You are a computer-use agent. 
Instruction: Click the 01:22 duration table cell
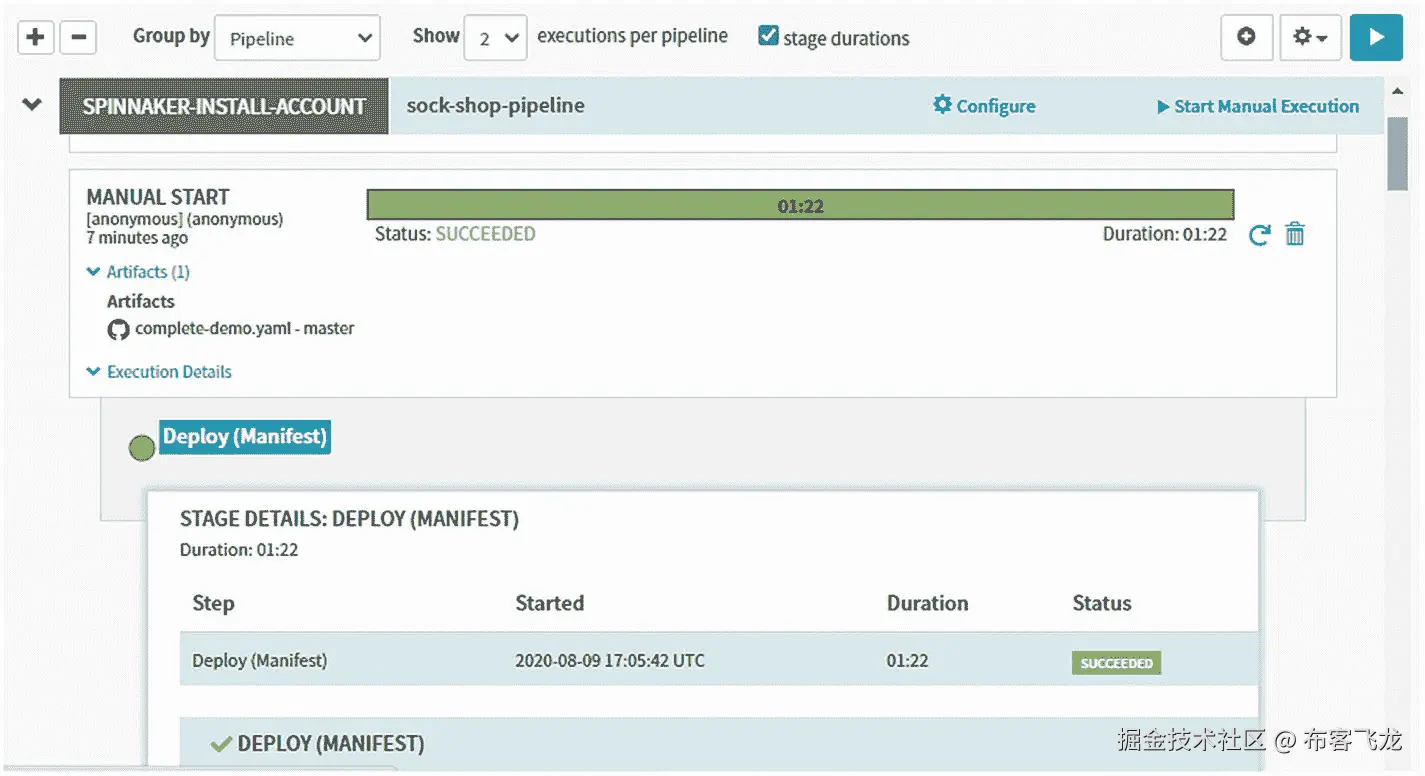(907, 661)
